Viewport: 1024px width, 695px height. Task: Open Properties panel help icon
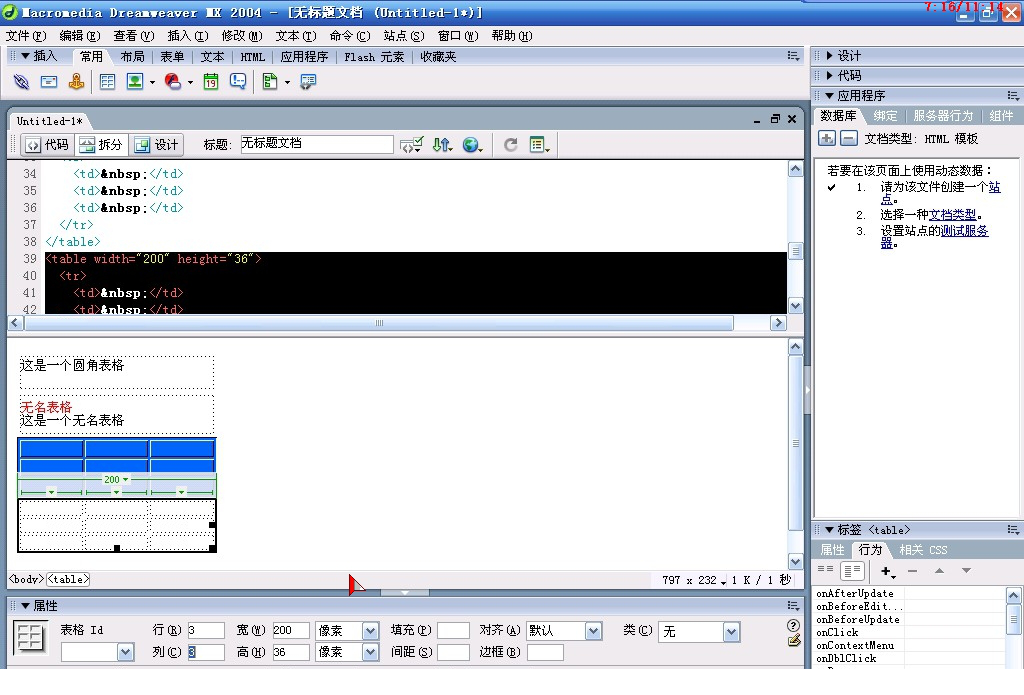(793, 626)
